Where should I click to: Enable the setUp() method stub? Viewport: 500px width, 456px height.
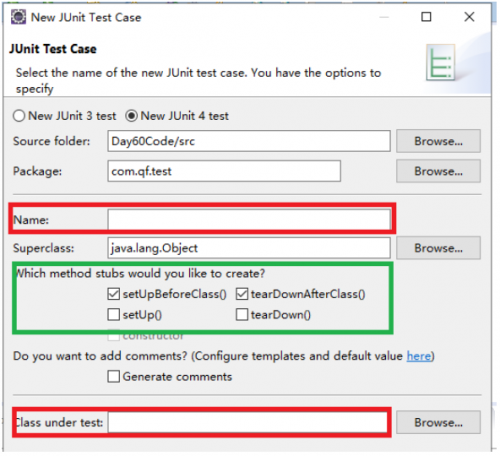coord(114,314)
